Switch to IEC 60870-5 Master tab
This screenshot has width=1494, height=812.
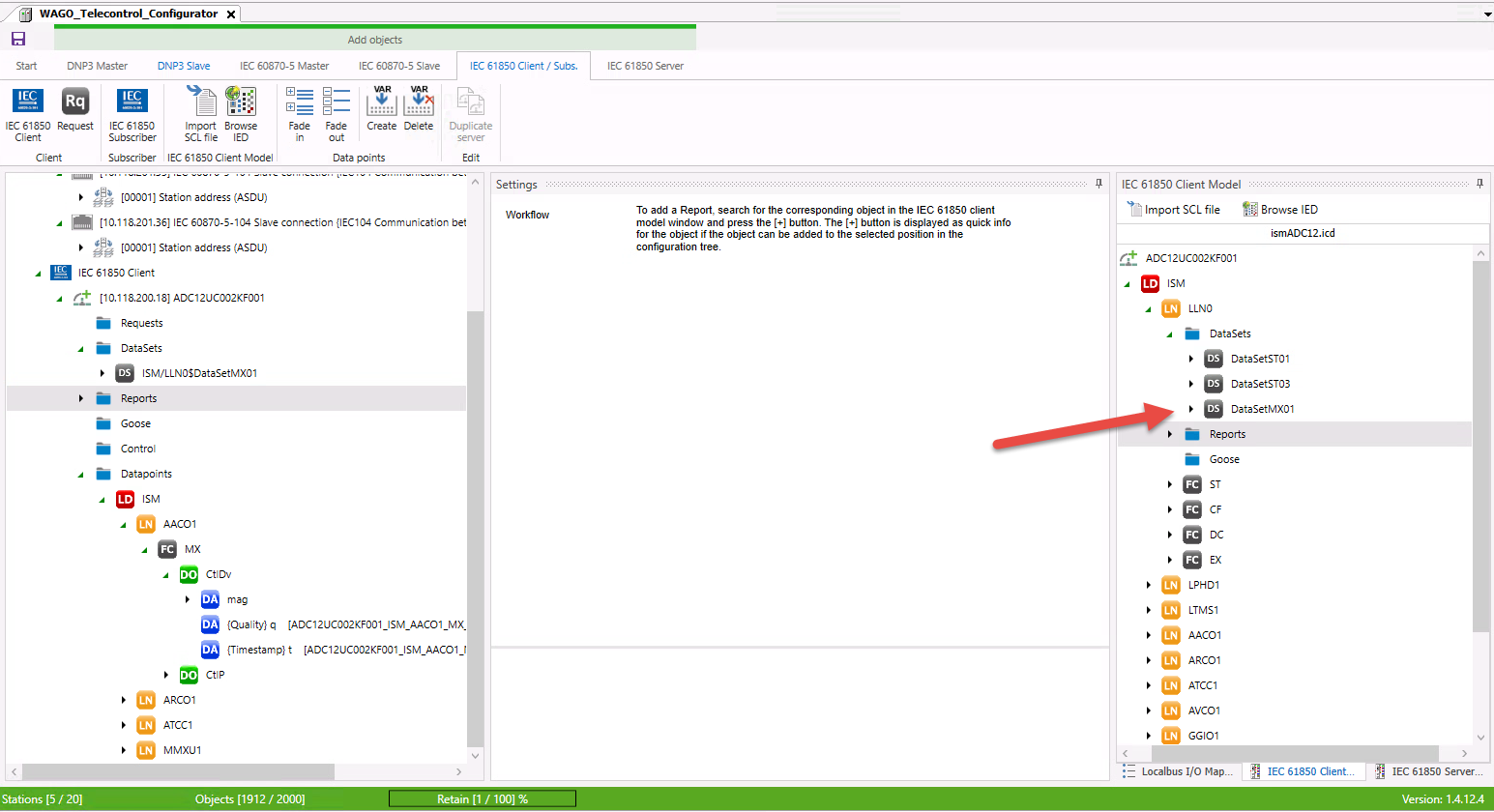point(284,66)
